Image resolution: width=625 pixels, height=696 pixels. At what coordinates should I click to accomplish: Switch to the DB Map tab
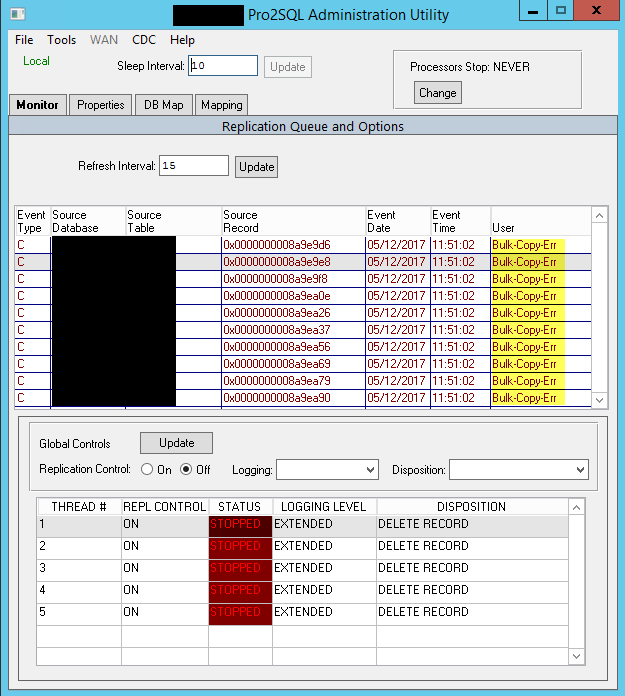pyautogui.click(x=164, y=105)
